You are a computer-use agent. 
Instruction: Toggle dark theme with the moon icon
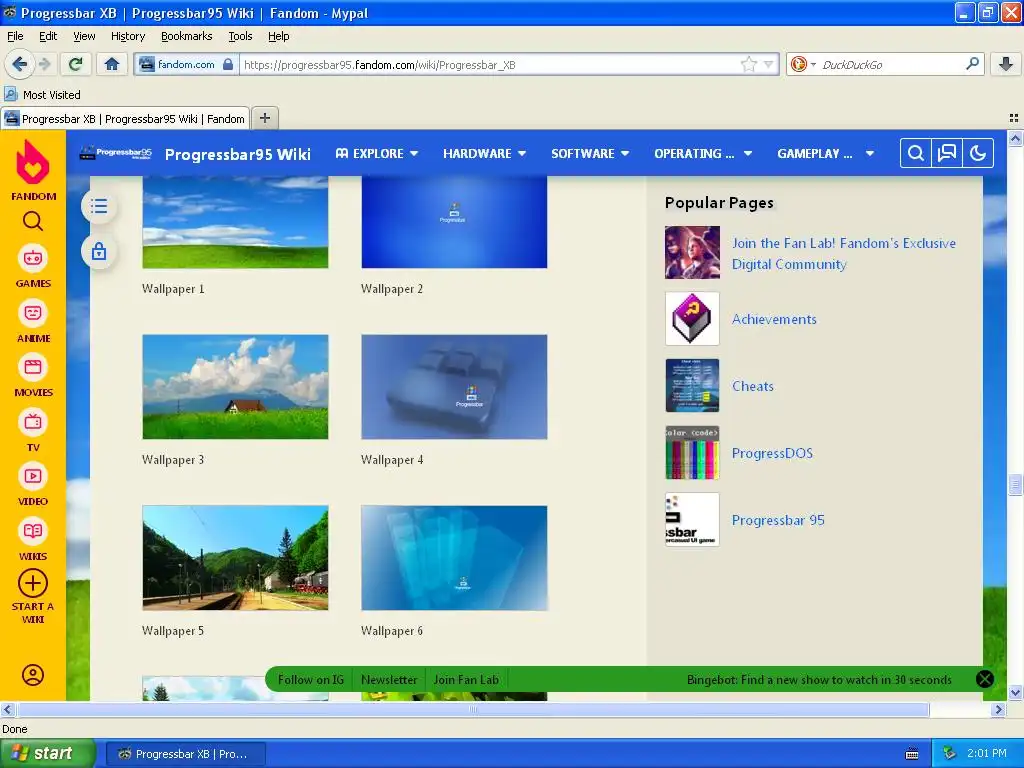pyautogui.click(x=978, y=153)
